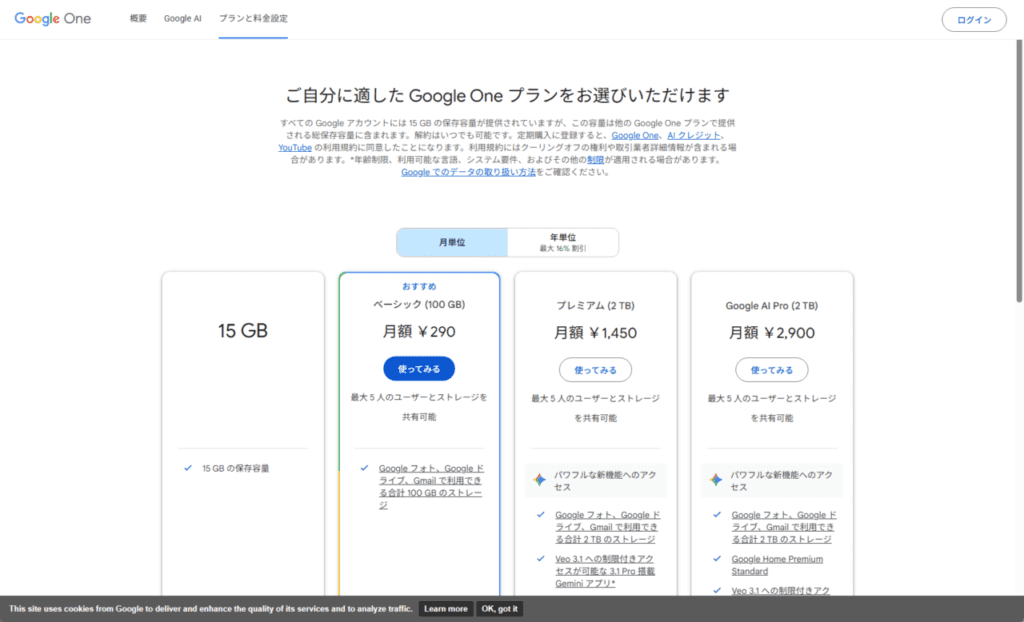The height and width of the screenshot is (622, 1024).
Task: Open the AI クレジット terms link
Action: pyautogui.click(x=693, y=135)
